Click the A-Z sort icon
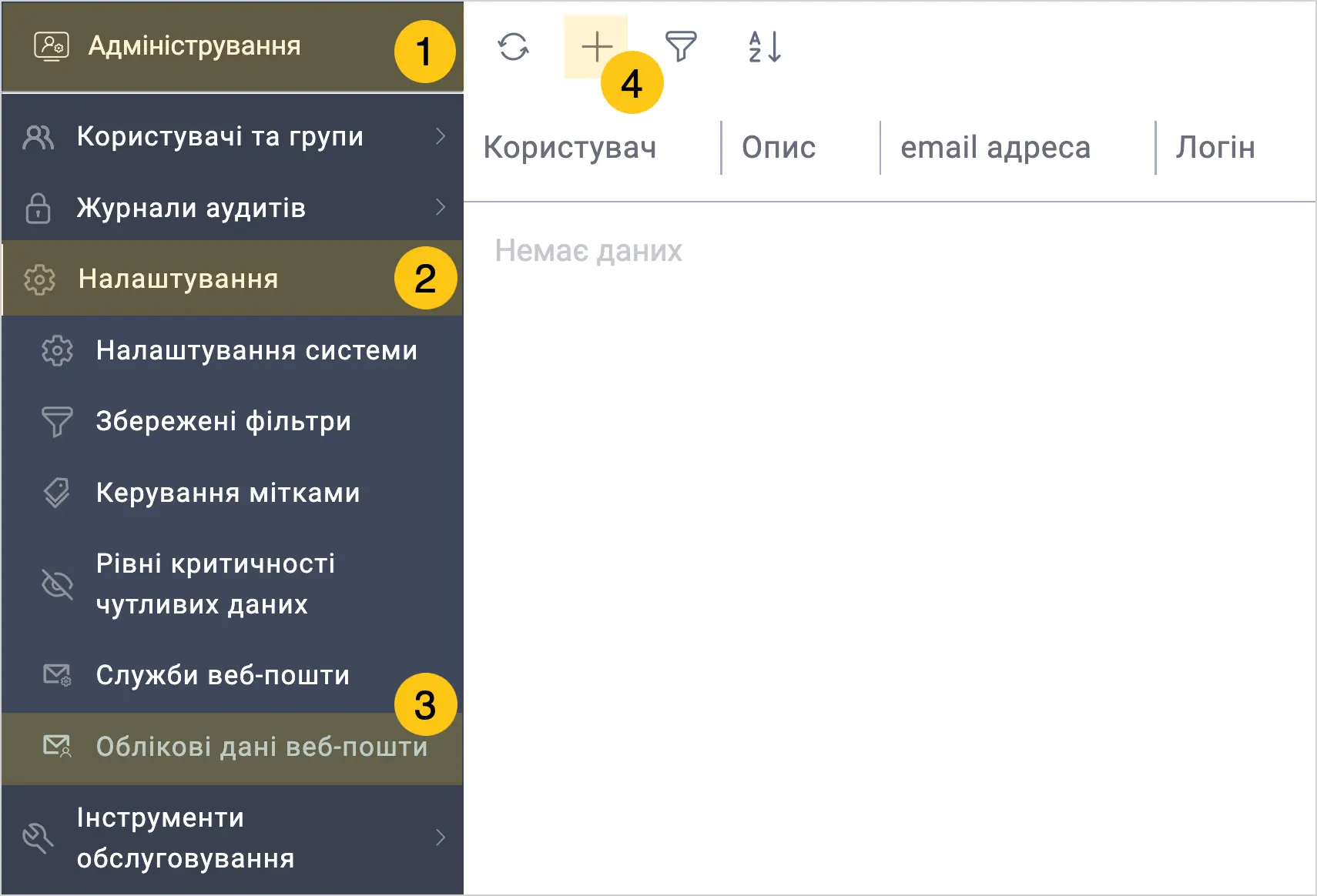This screenshot has height=896, width=1317. 765,47
